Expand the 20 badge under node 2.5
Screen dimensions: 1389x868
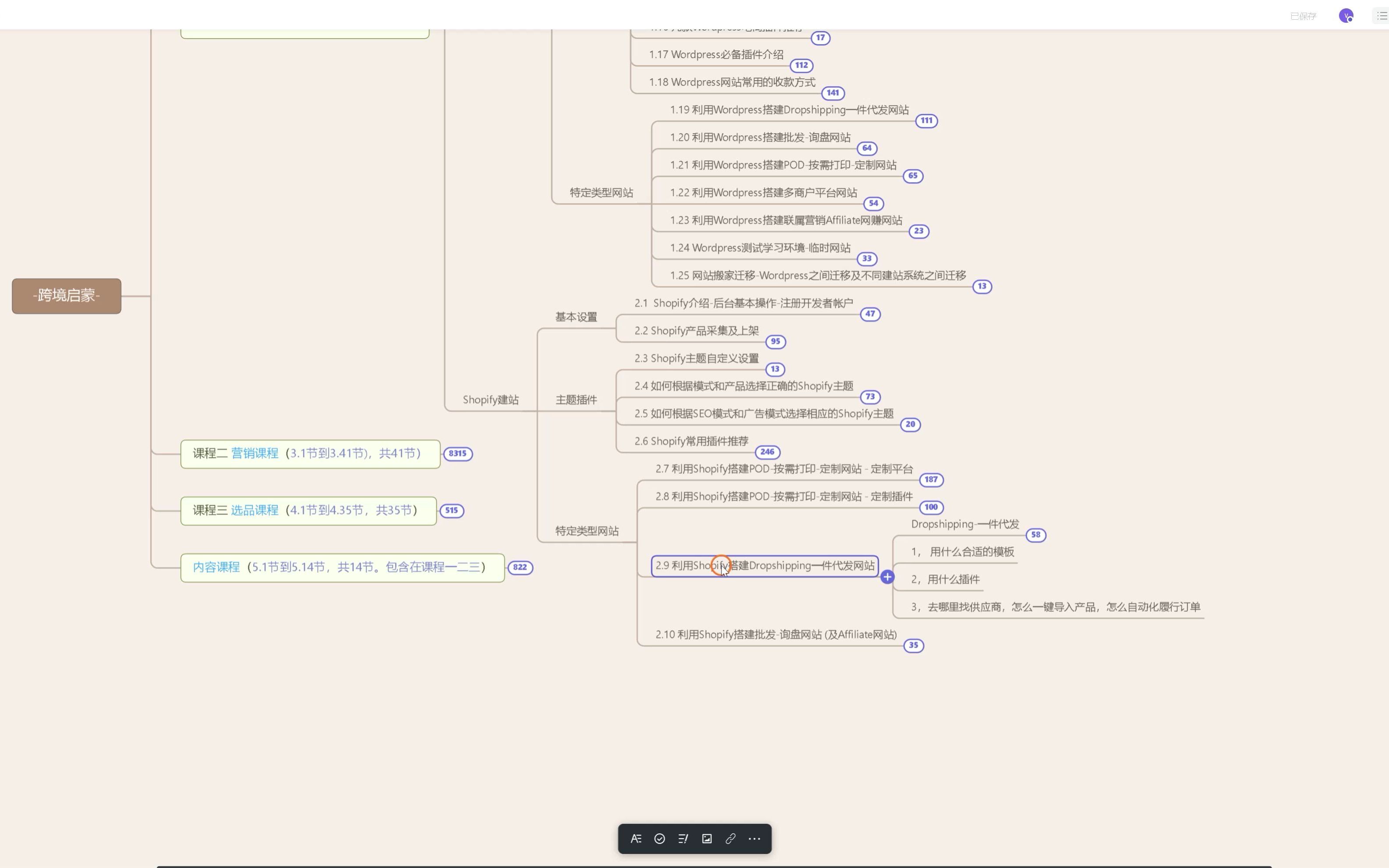(911, 424)
